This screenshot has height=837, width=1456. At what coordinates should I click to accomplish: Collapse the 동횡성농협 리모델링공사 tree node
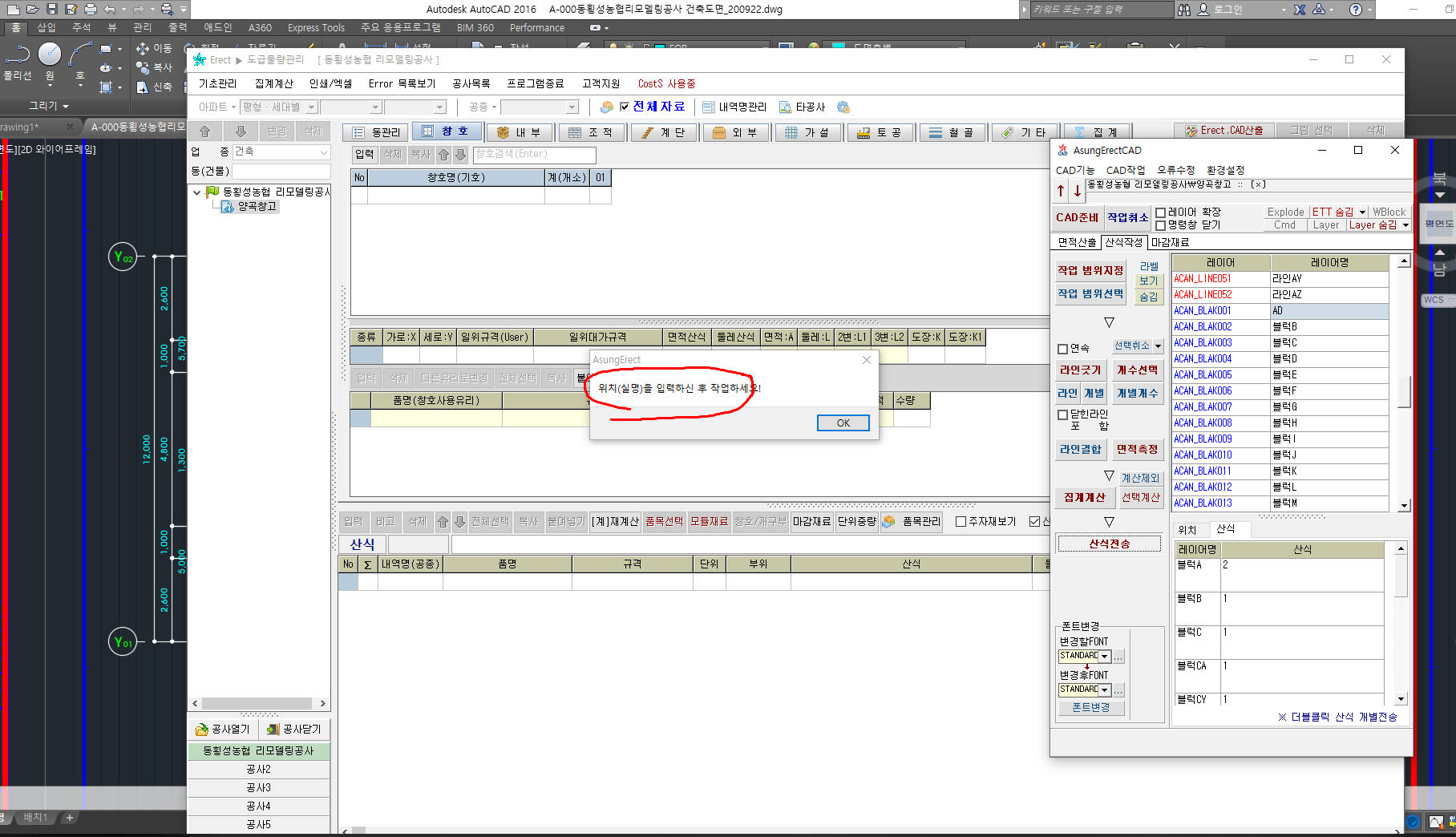196,192
